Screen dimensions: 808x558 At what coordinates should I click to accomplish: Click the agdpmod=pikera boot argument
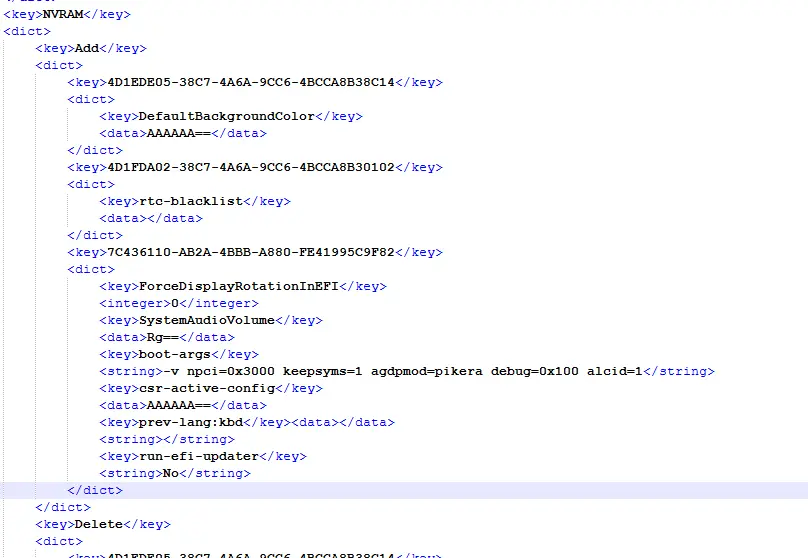pyautogui.click(x=427, y=371)
